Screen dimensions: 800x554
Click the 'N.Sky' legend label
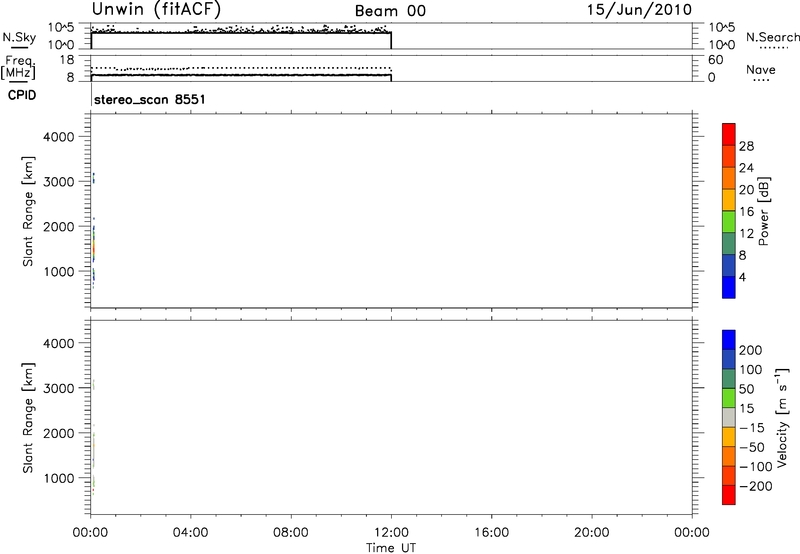coord(19,37)
